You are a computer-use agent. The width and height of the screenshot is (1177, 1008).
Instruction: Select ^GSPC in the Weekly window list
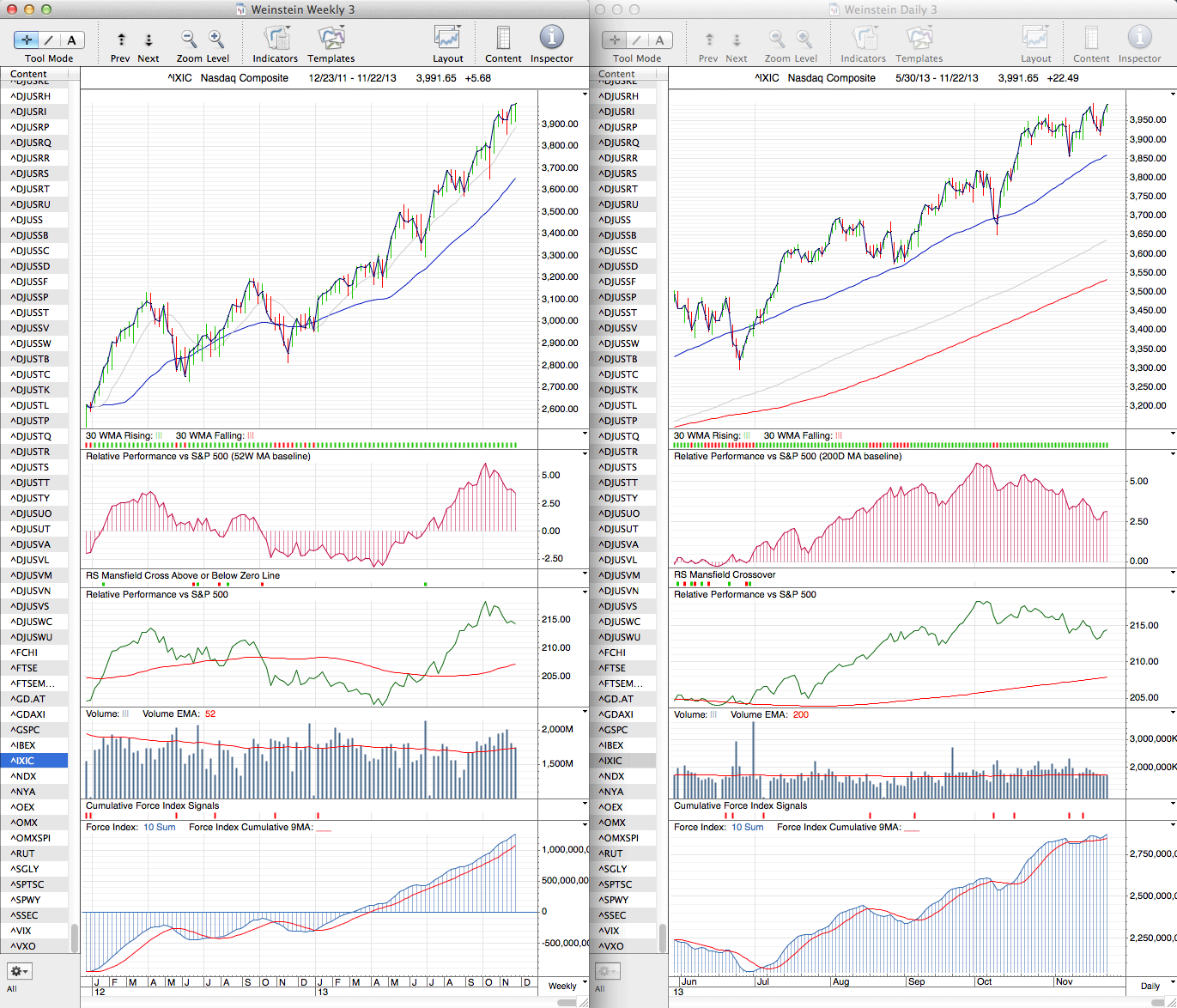(x=34, y=730)
